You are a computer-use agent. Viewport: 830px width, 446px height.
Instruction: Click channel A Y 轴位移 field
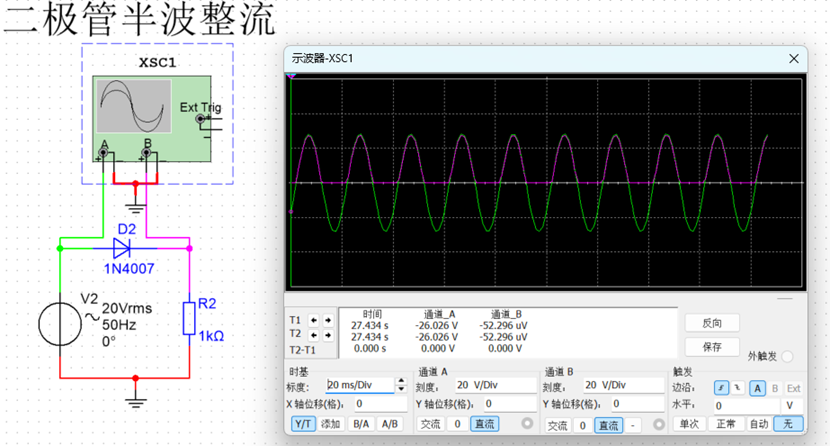(510, 404)
